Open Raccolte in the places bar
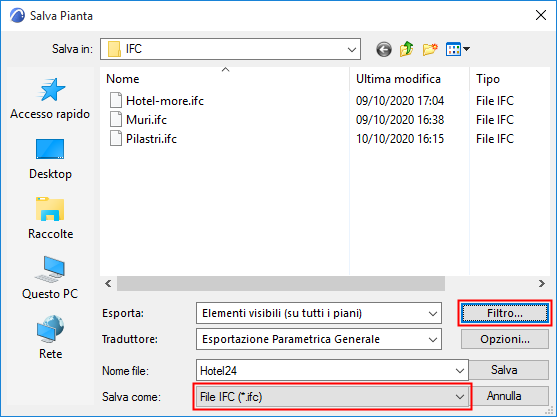Image resolution: width=557 pixels, height=417 pixels. (x=50, y=218)
